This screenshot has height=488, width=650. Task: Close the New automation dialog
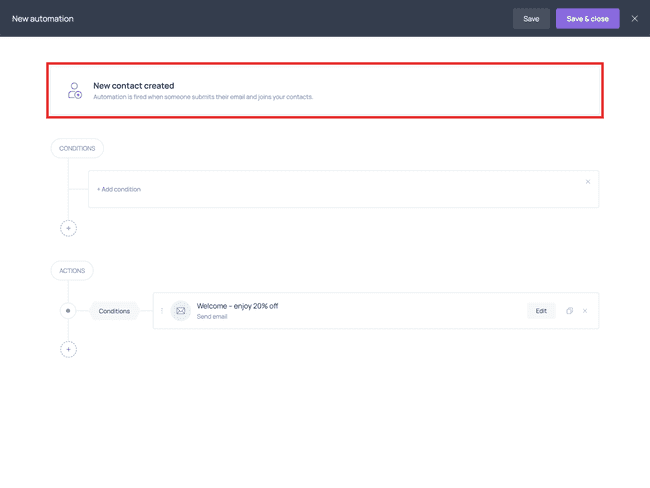point(634,19)
